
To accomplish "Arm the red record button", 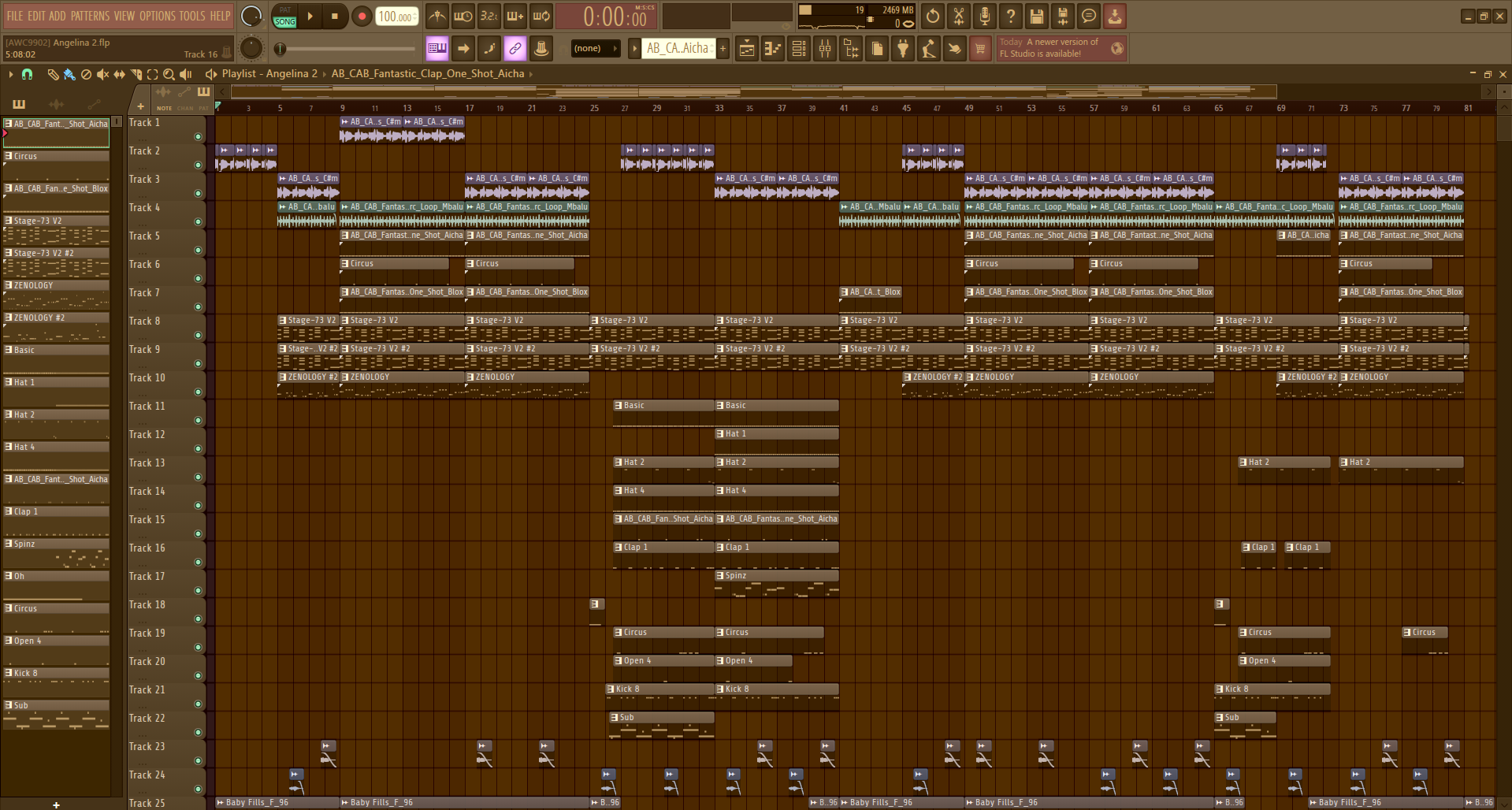I will (x=362, y=17).
